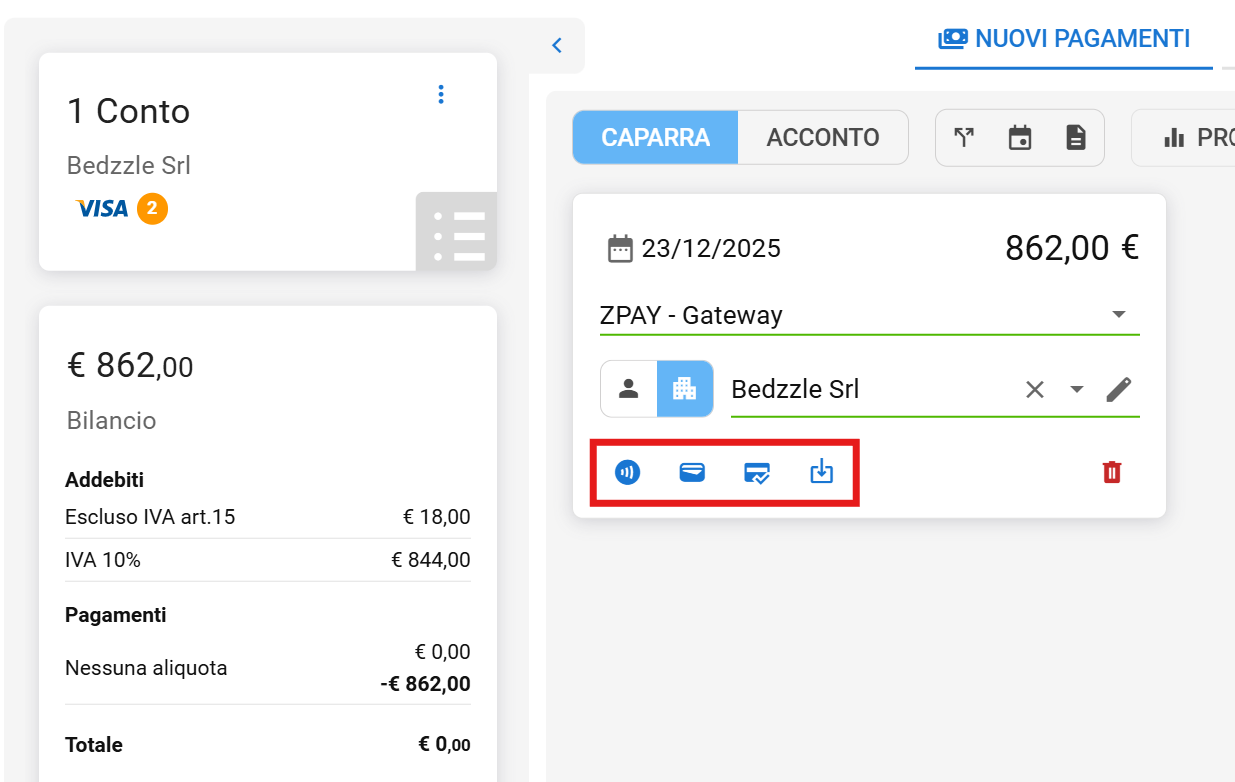Open the calendar event toolbar icon
Screen dimensions: 1235x782
[x=1020, y=138]
